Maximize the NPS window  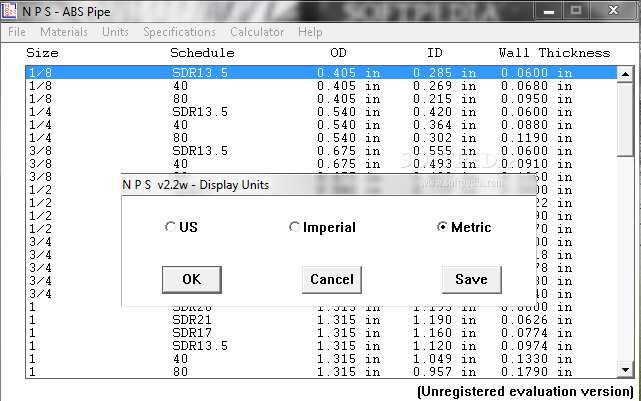click(576, 10)
